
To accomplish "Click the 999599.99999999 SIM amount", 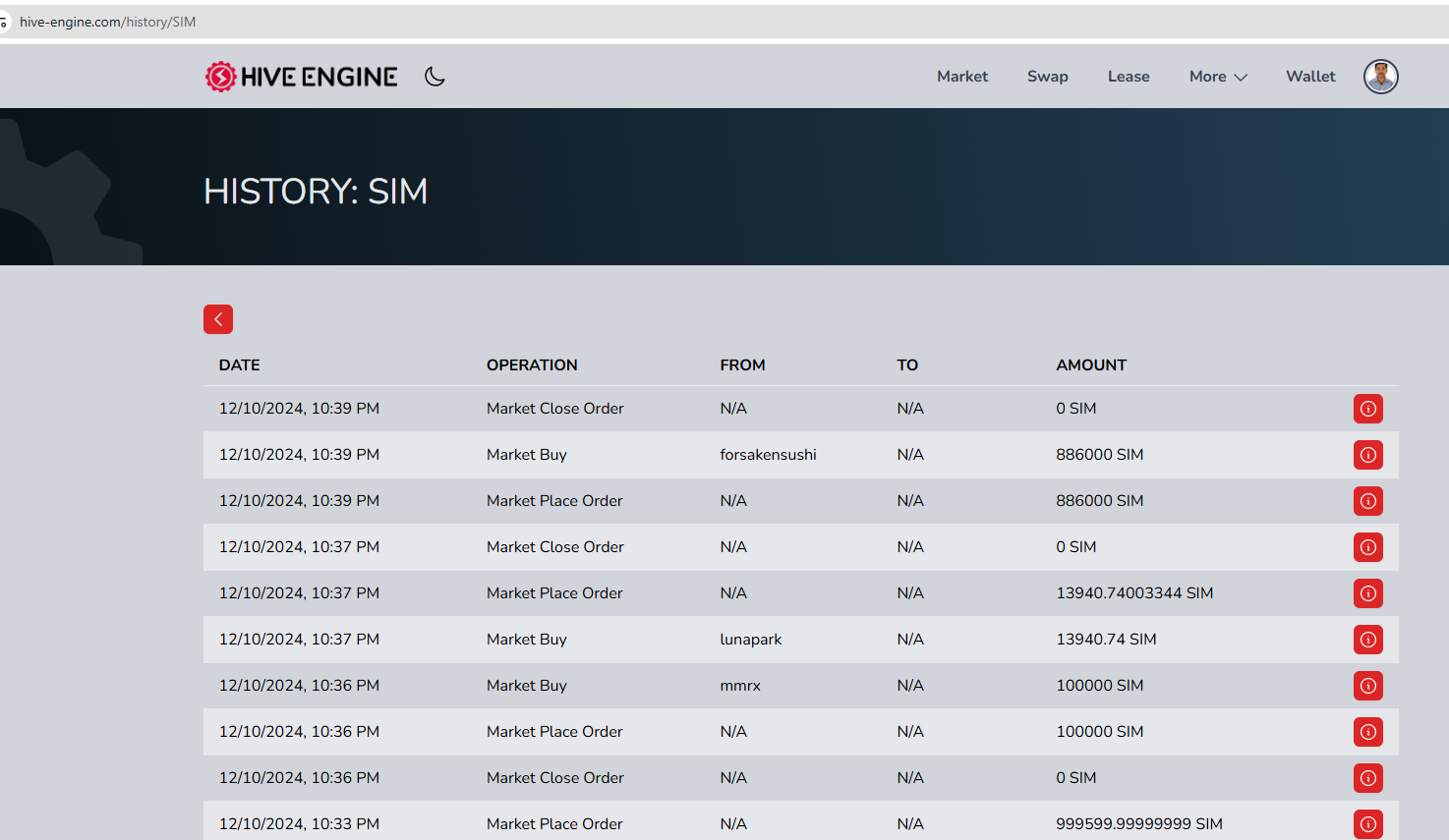I will pos(1139,824).
